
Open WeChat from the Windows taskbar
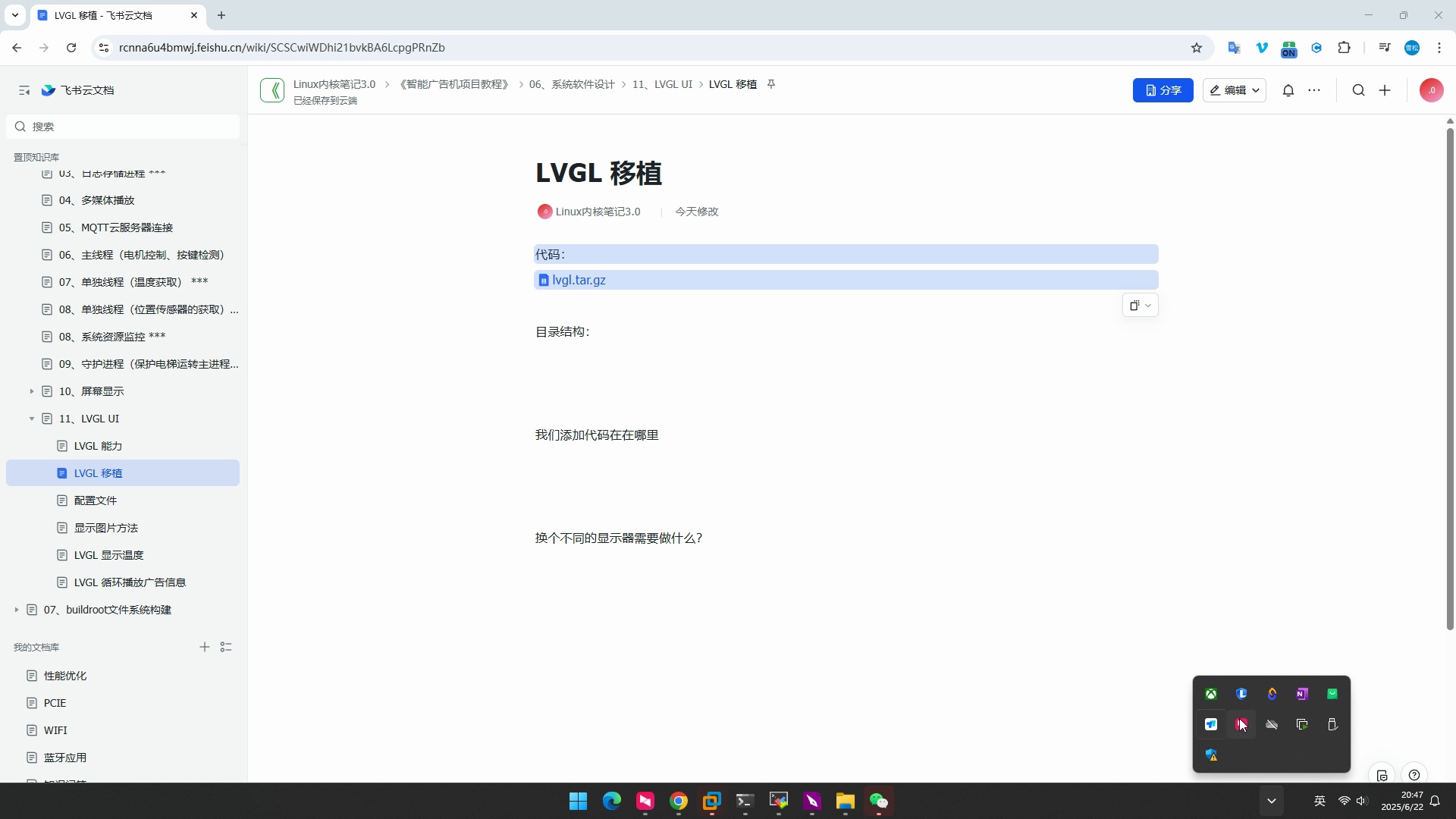pos(878,801)
